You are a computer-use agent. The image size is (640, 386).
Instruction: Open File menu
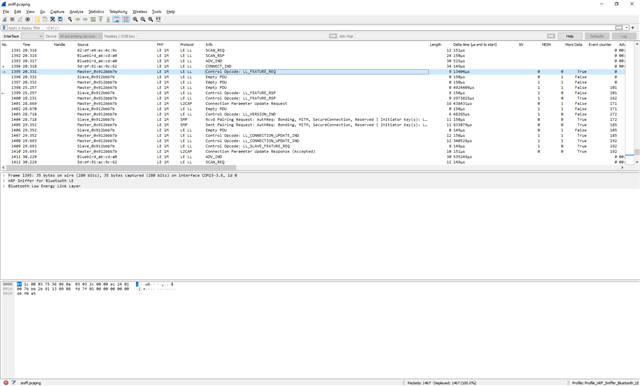pos(6,12)
